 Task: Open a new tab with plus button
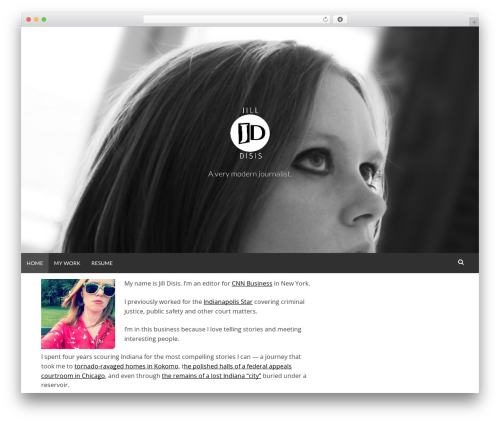(474, 22)
